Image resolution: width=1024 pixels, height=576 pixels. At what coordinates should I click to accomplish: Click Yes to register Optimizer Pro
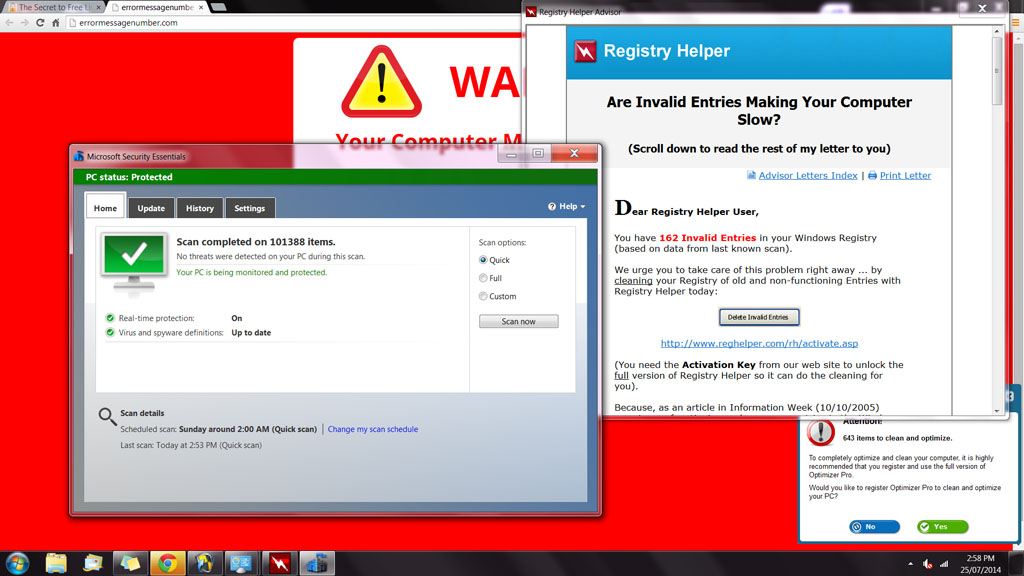pyautogui.click(x=942, y=526)
